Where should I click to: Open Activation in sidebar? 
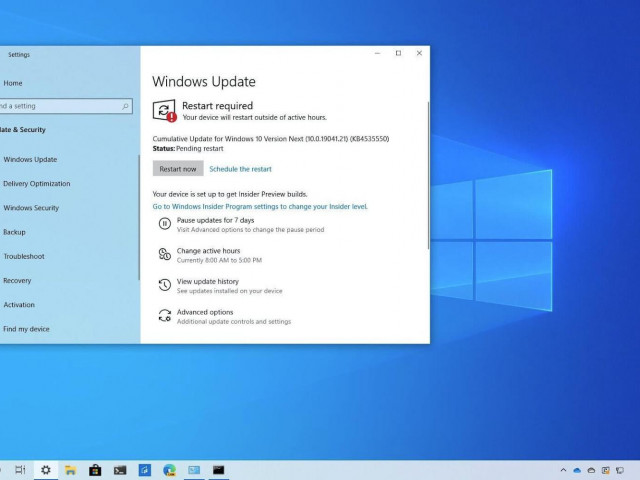pyautogui.click(x=19, y=304)
